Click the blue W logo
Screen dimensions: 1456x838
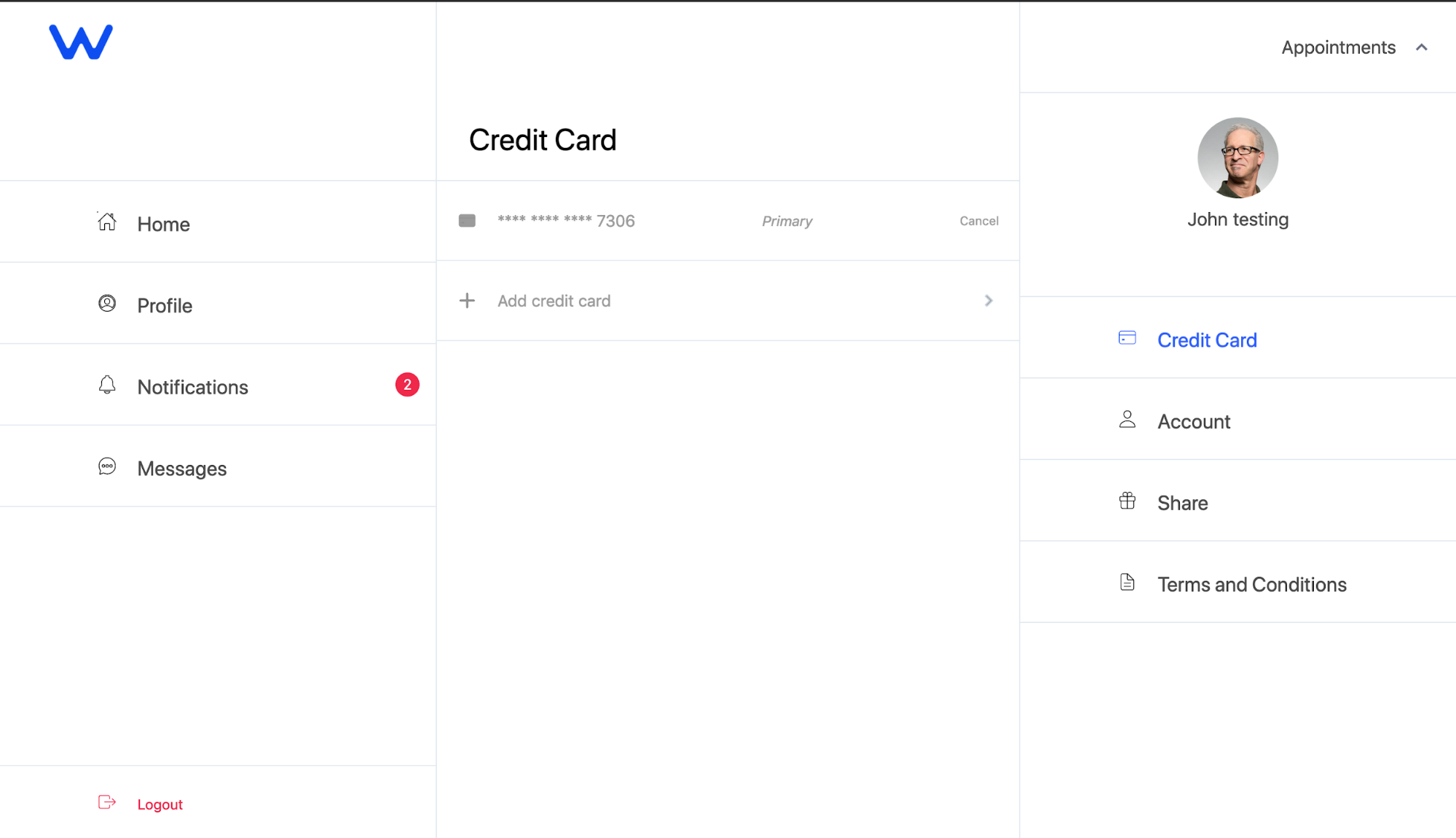(x=81, y=42)
